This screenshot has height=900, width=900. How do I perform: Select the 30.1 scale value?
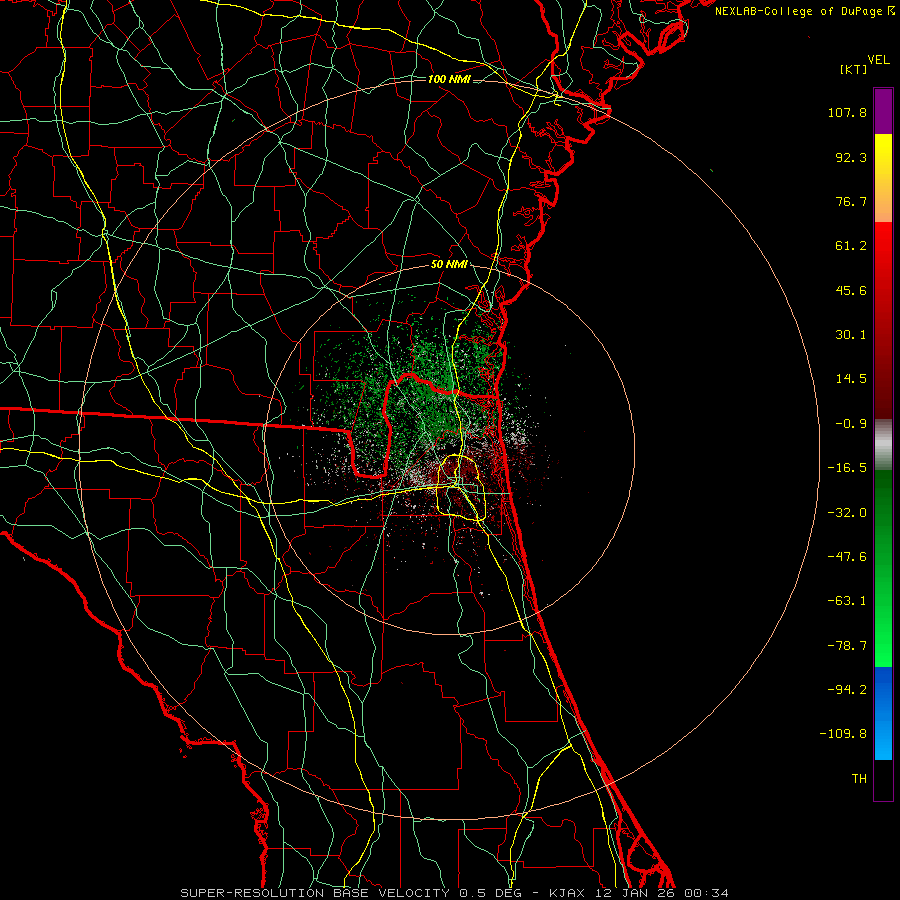point(851,335)
